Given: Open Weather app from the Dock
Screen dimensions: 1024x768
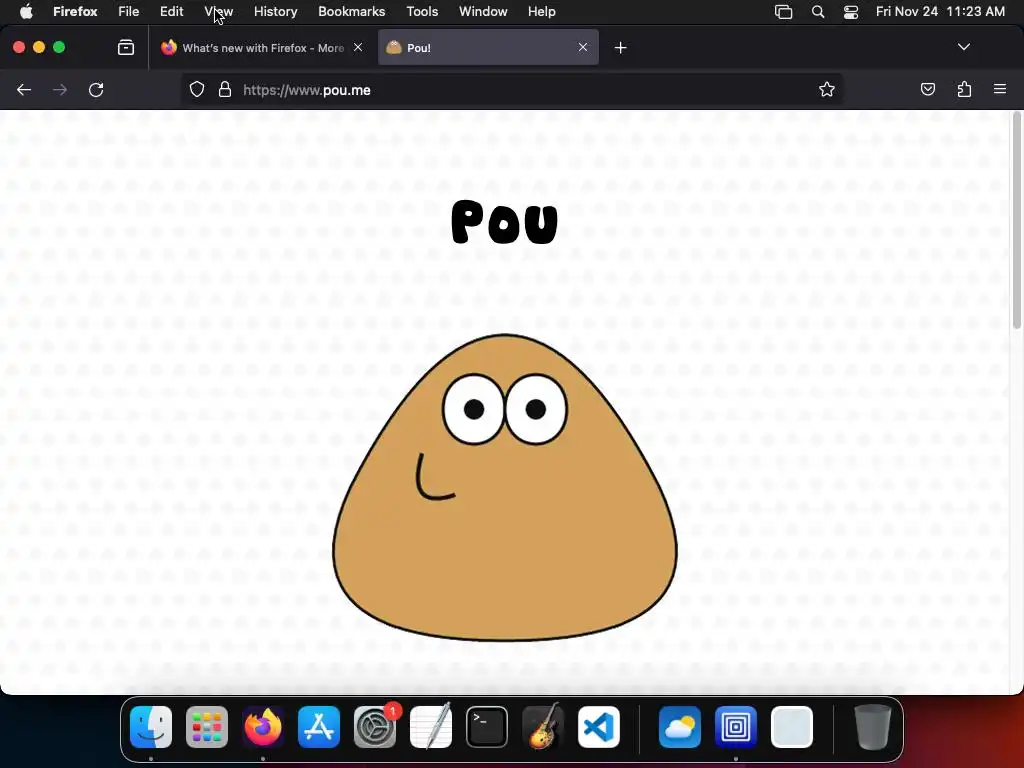Looking at the screenshot, I should 680,727.
